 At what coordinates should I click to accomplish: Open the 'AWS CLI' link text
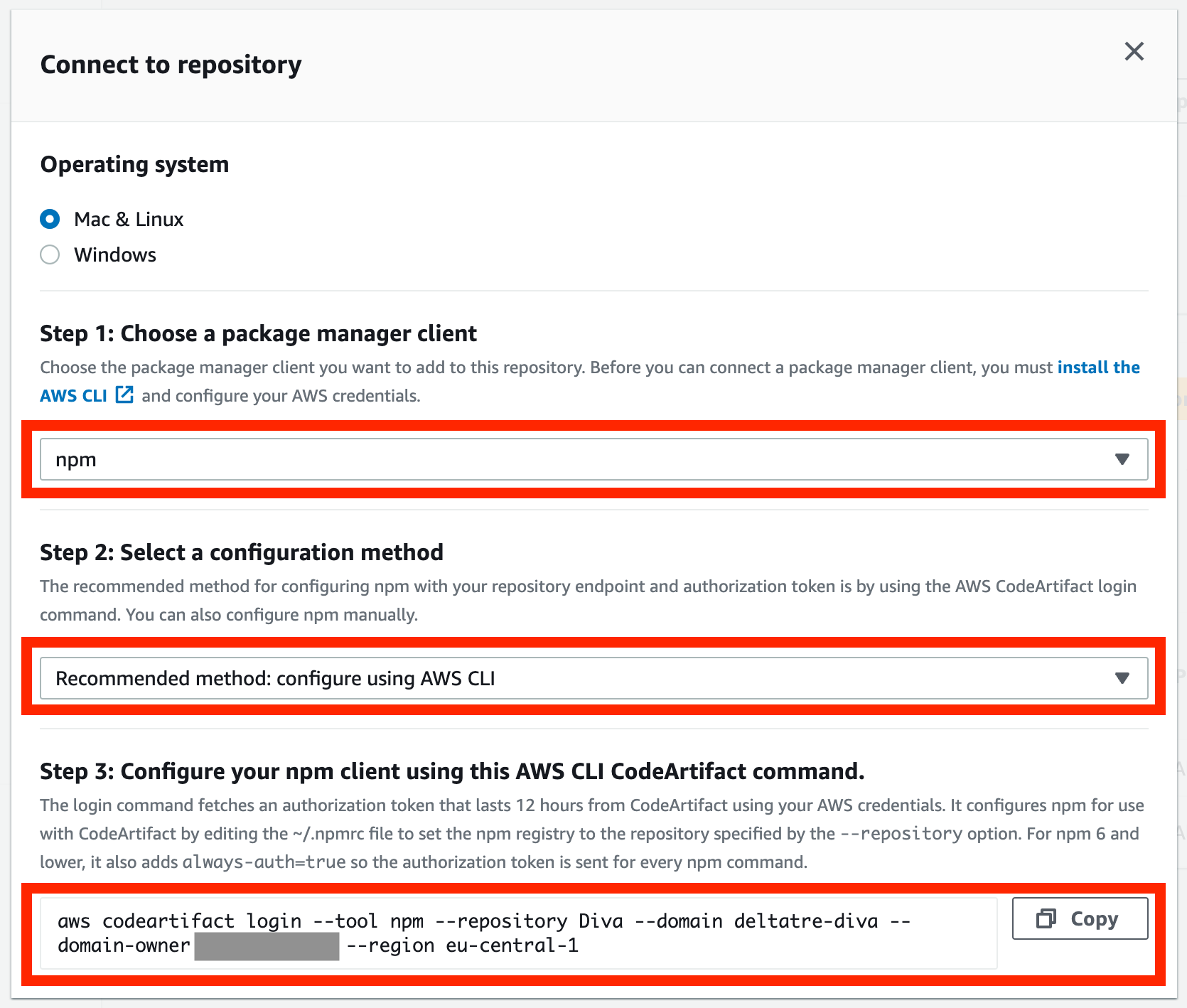point(74,396)
